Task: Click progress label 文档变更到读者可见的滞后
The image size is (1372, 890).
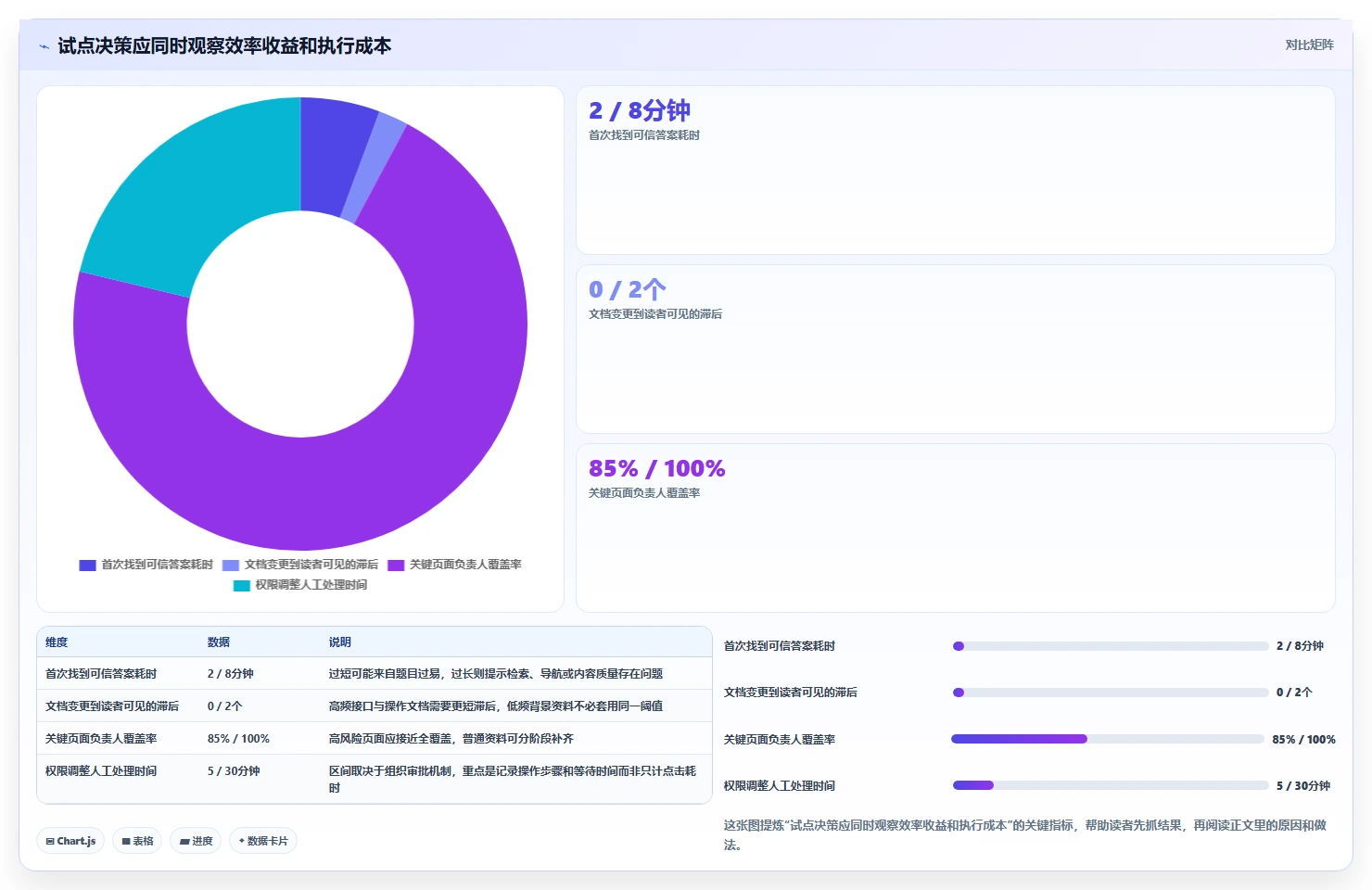Action: 791,693
